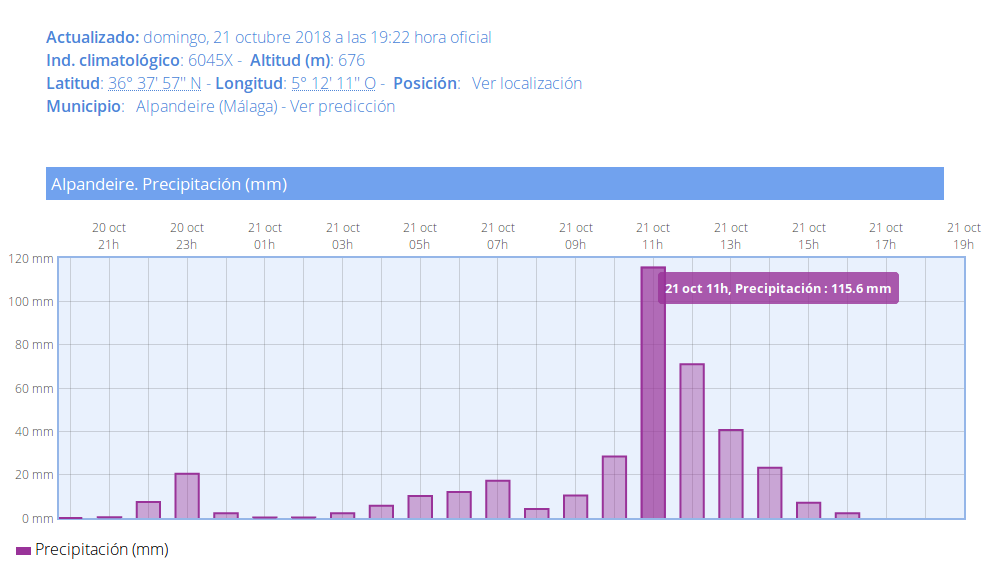The image size is (985, 586).
Task: Toggle the Precipitación (mm) legend series
Action: coord(101,549)
